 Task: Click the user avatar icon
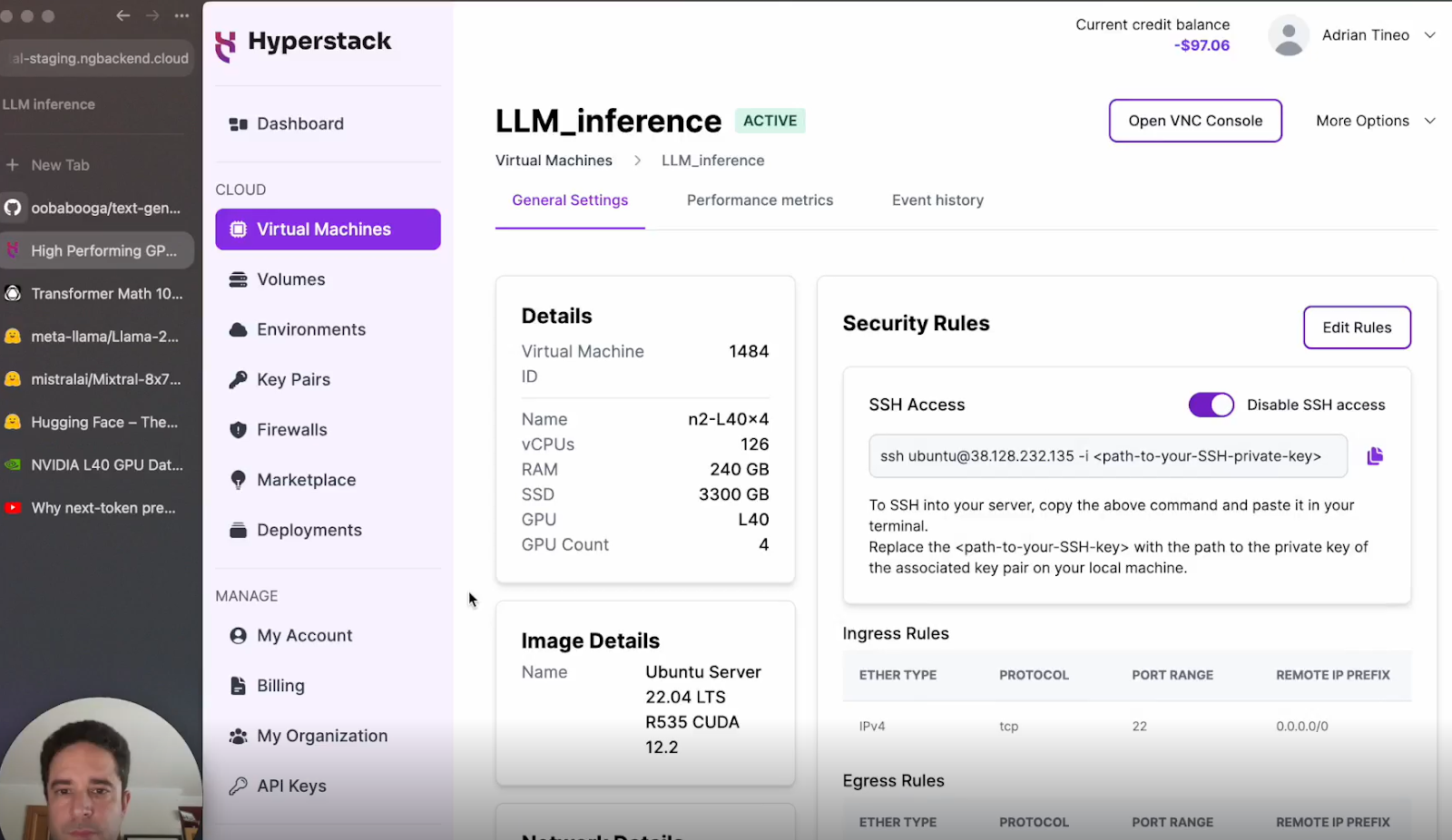tap(1289, 36)
